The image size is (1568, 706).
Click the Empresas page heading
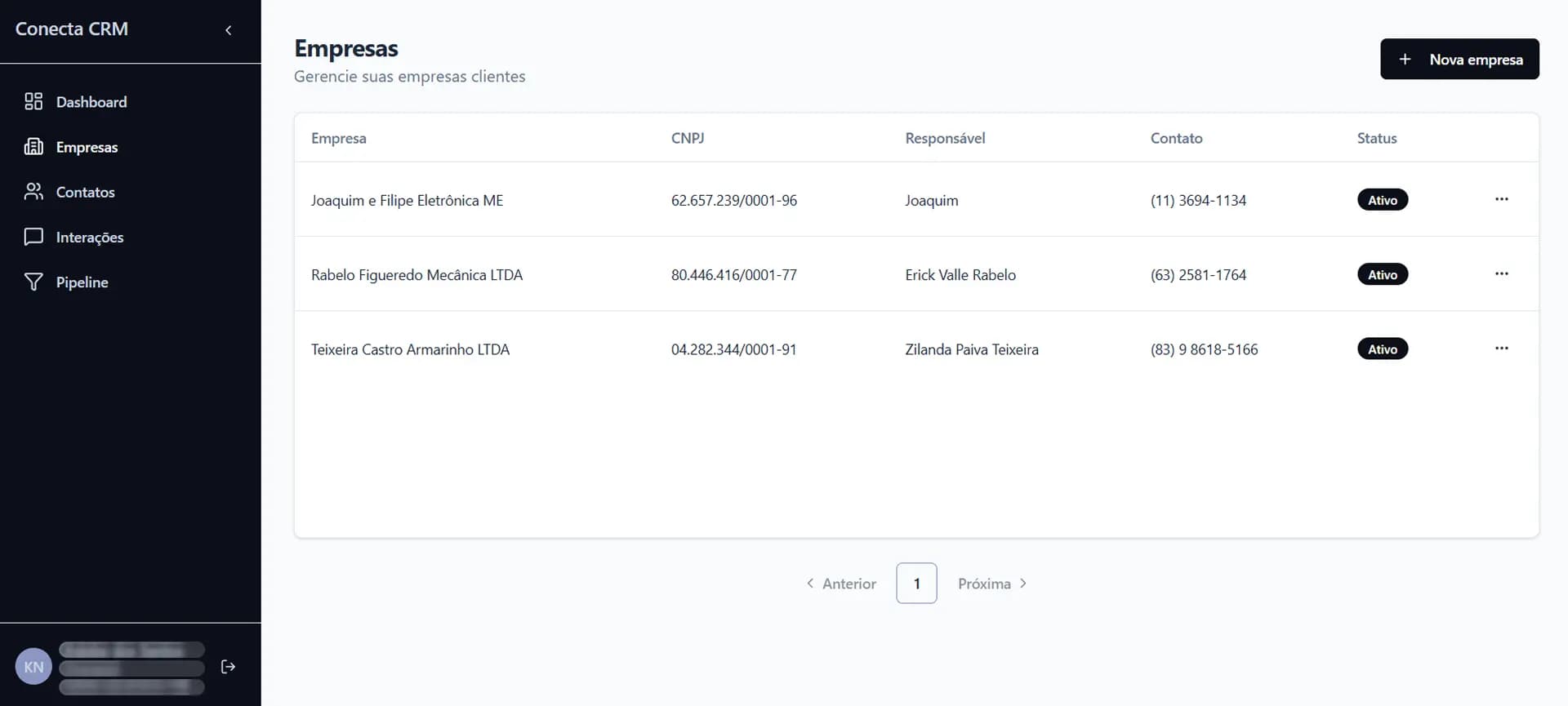point(346,48)
